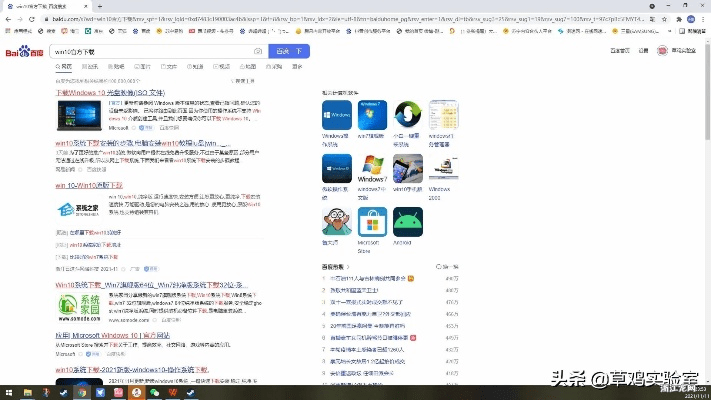Viewport: 711px width, 400px height.
Task: Open the 更多 tab menu
Action: pos(297,67)
